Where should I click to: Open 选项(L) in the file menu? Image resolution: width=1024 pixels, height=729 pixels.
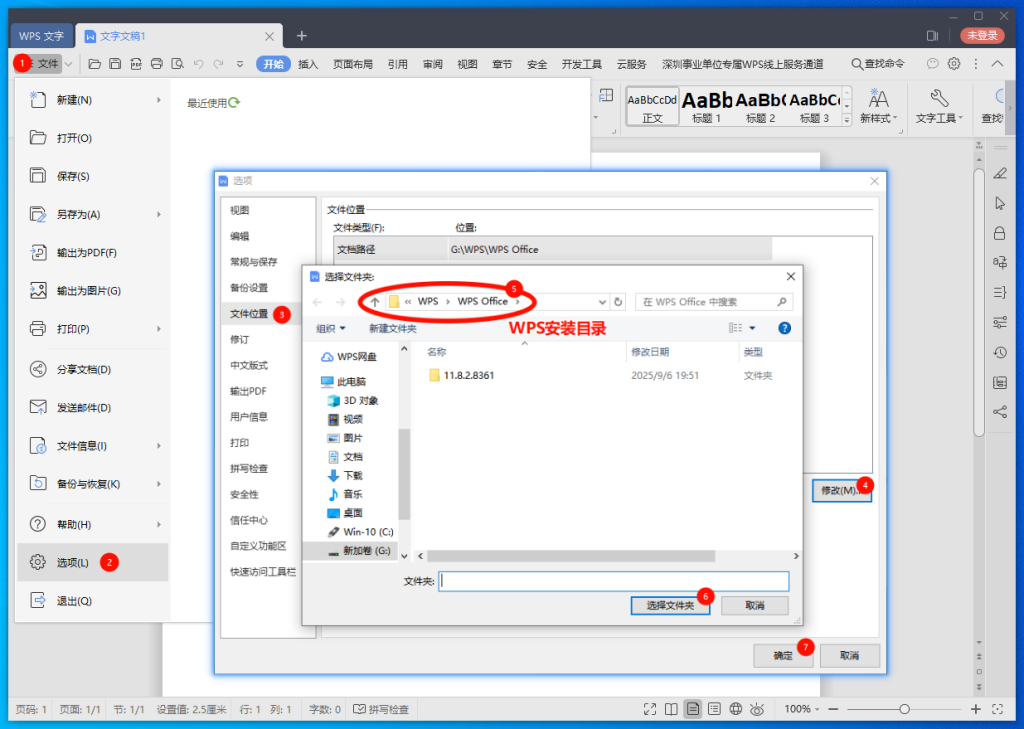pos(73,562)
